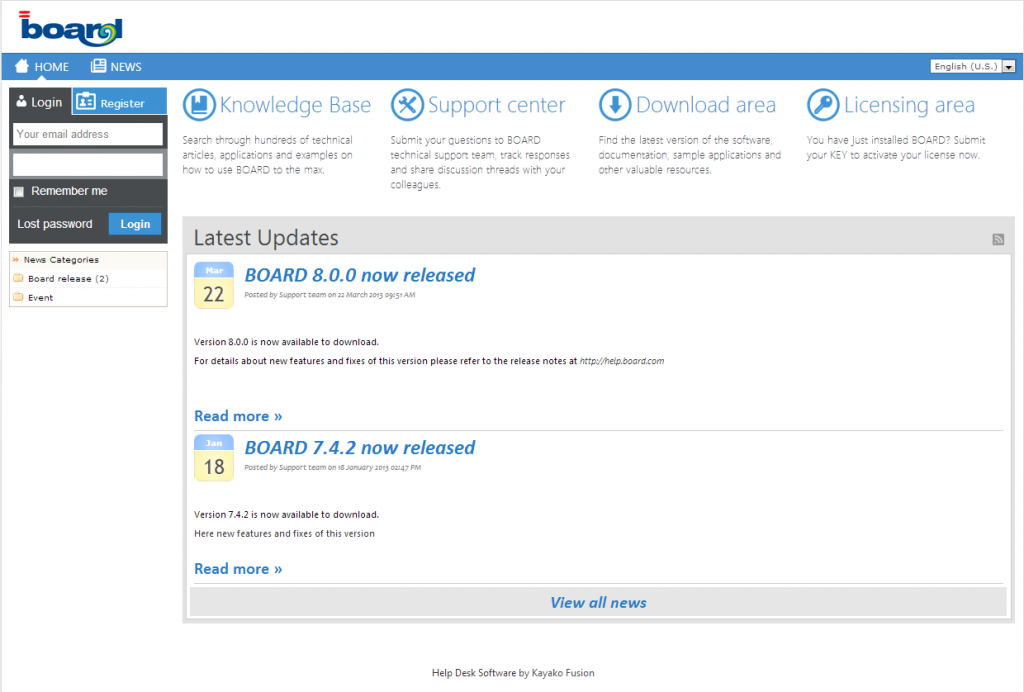The height and width of the screenshot is (692, 1024).
Task: Click the Event folder icon
Action: (18, 297)
